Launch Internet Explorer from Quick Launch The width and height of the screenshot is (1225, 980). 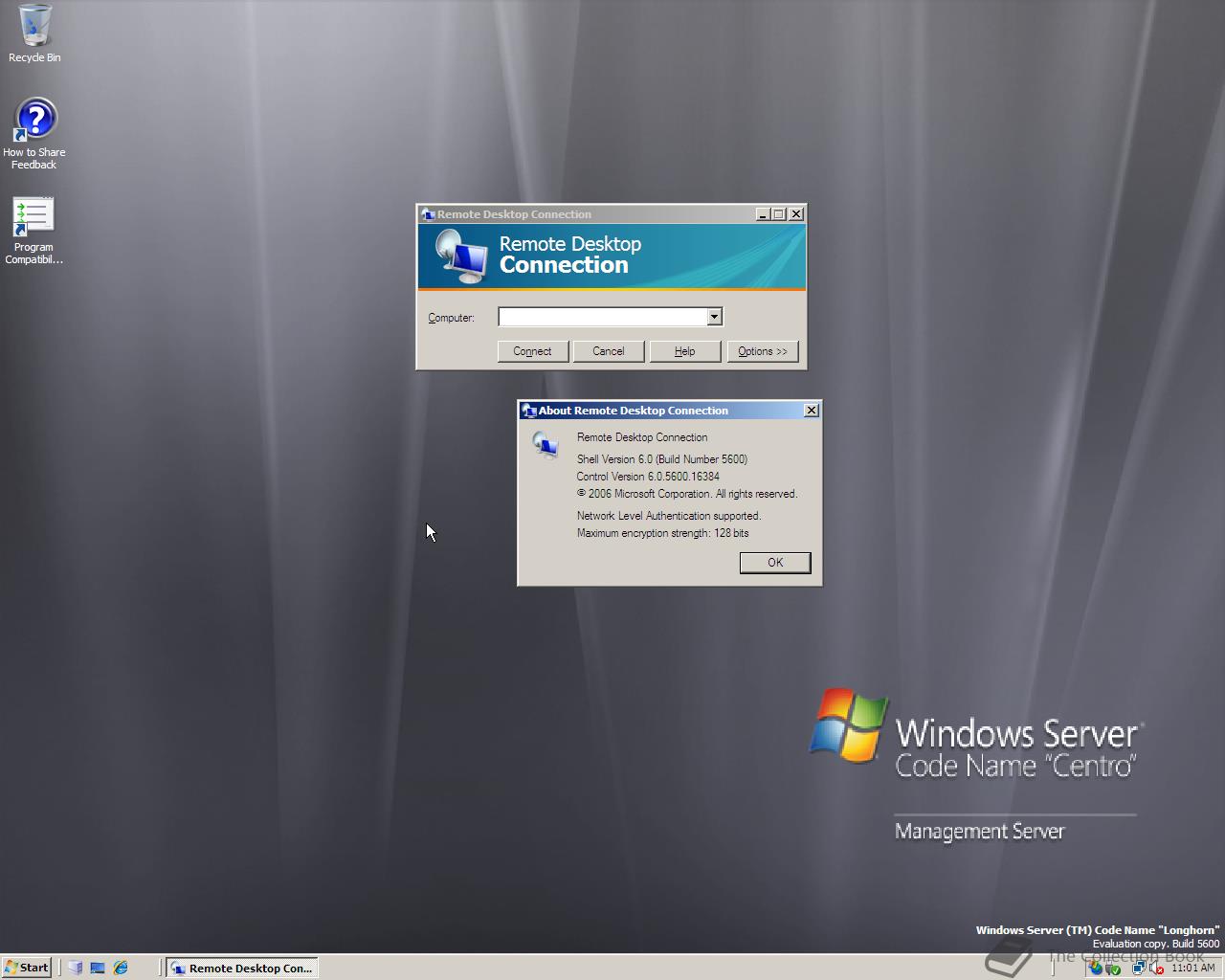[121, 968]
